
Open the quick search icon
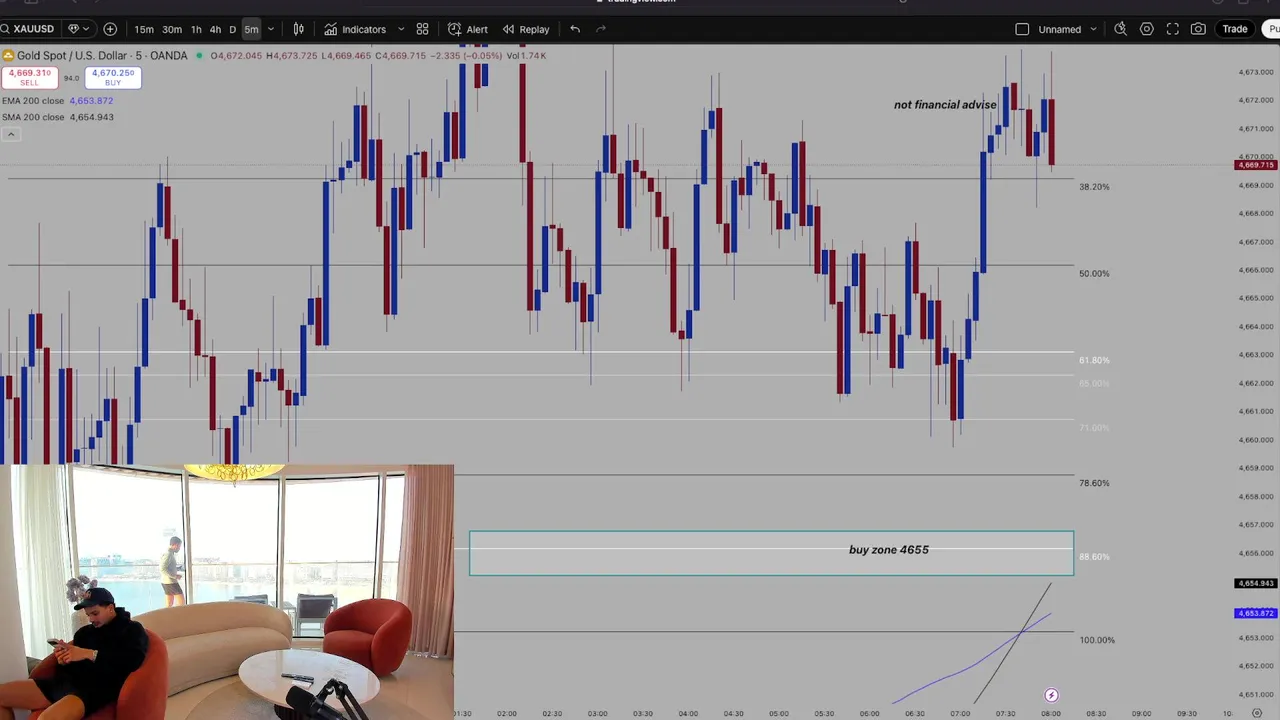(1120, 29)
